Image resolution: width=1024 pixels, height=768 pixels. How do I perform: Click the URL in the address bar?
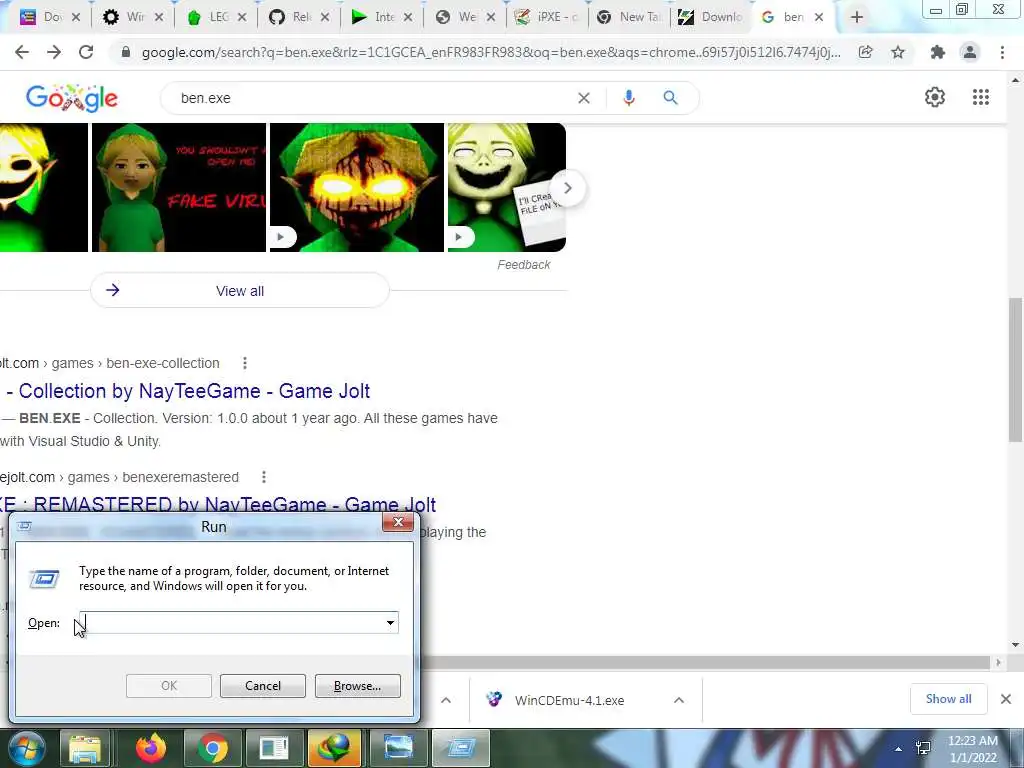pyautogui.click(x=491, y=52)
